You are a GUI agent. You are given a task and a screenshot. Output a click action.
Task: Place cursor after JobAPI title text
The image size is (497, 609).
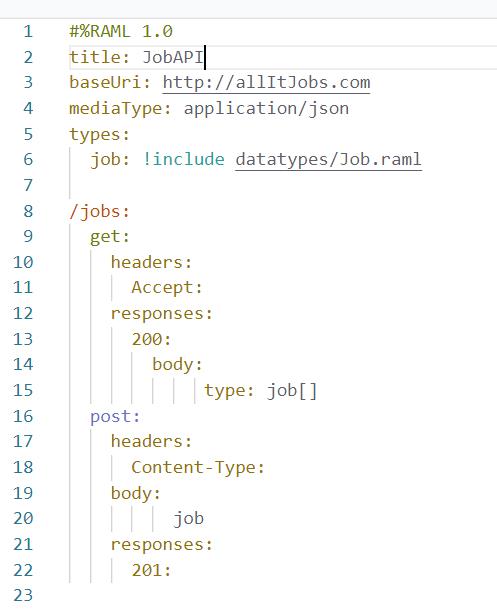pos(205,57)
